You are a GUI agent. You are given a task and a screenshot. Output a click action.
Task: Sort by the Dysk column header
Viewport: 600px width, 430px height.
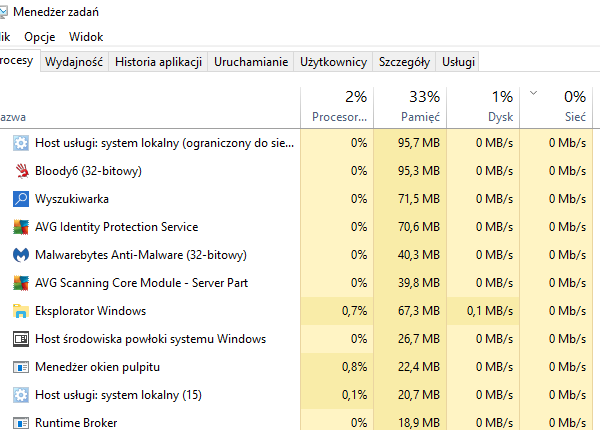point(483,108)
